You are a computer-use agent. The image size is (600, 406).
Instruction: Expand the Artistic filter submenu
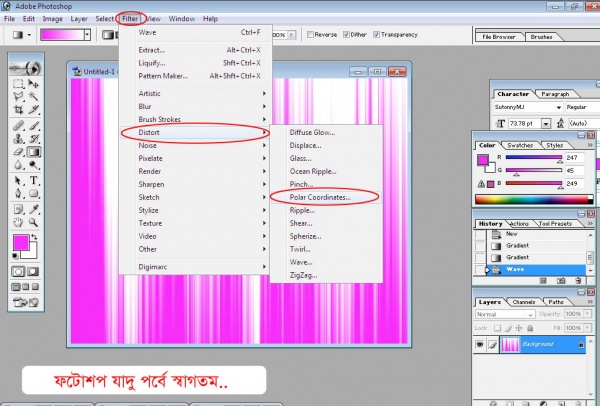(x=196, y=93)
